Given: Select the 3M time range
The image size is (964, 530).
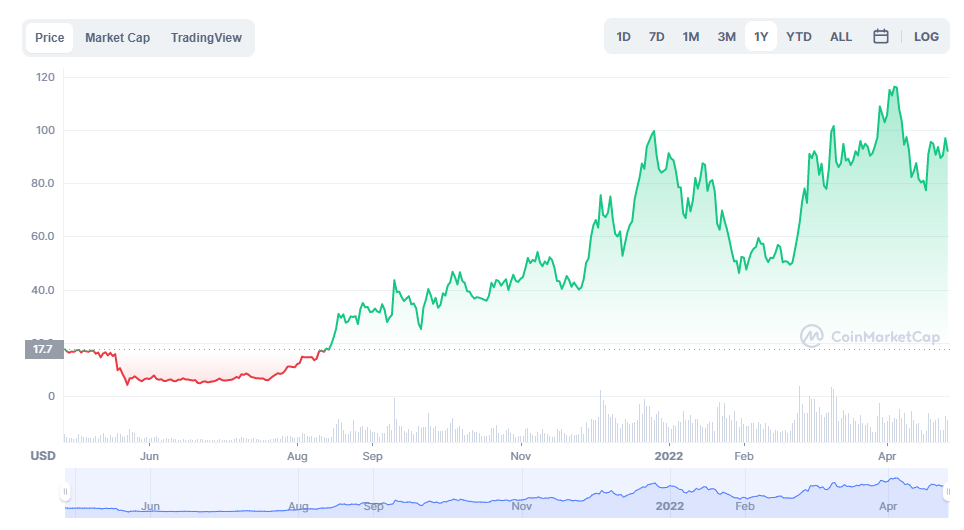Looking at the screenshot, I should [726, 37].
